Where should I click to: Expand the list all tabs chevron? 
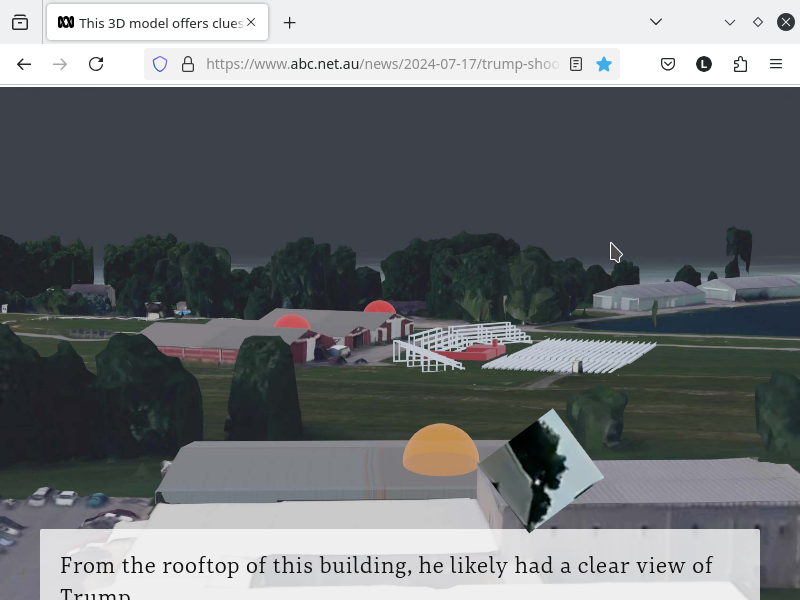point(656,22)
